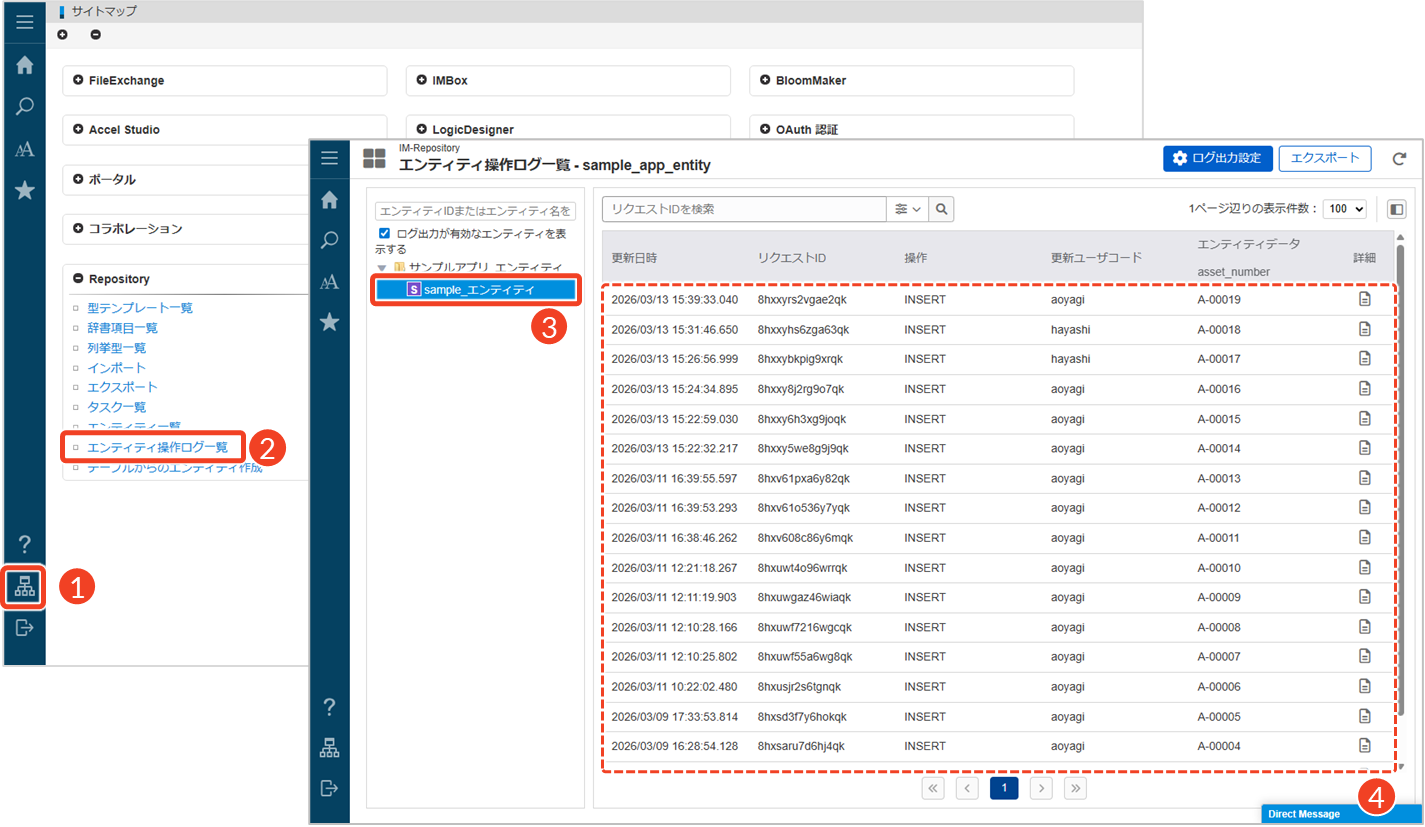
Task: Open detail icon for asset A-00019 row
Action: pos(1364,299)
